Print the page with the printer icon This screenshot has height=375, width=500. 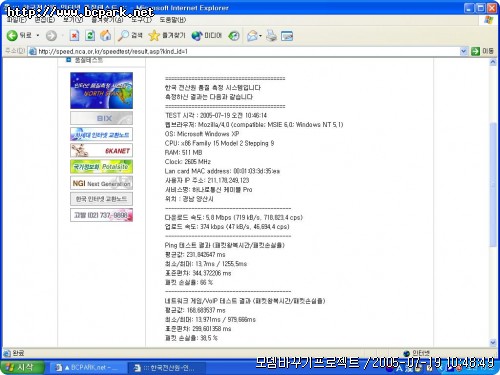271,35
